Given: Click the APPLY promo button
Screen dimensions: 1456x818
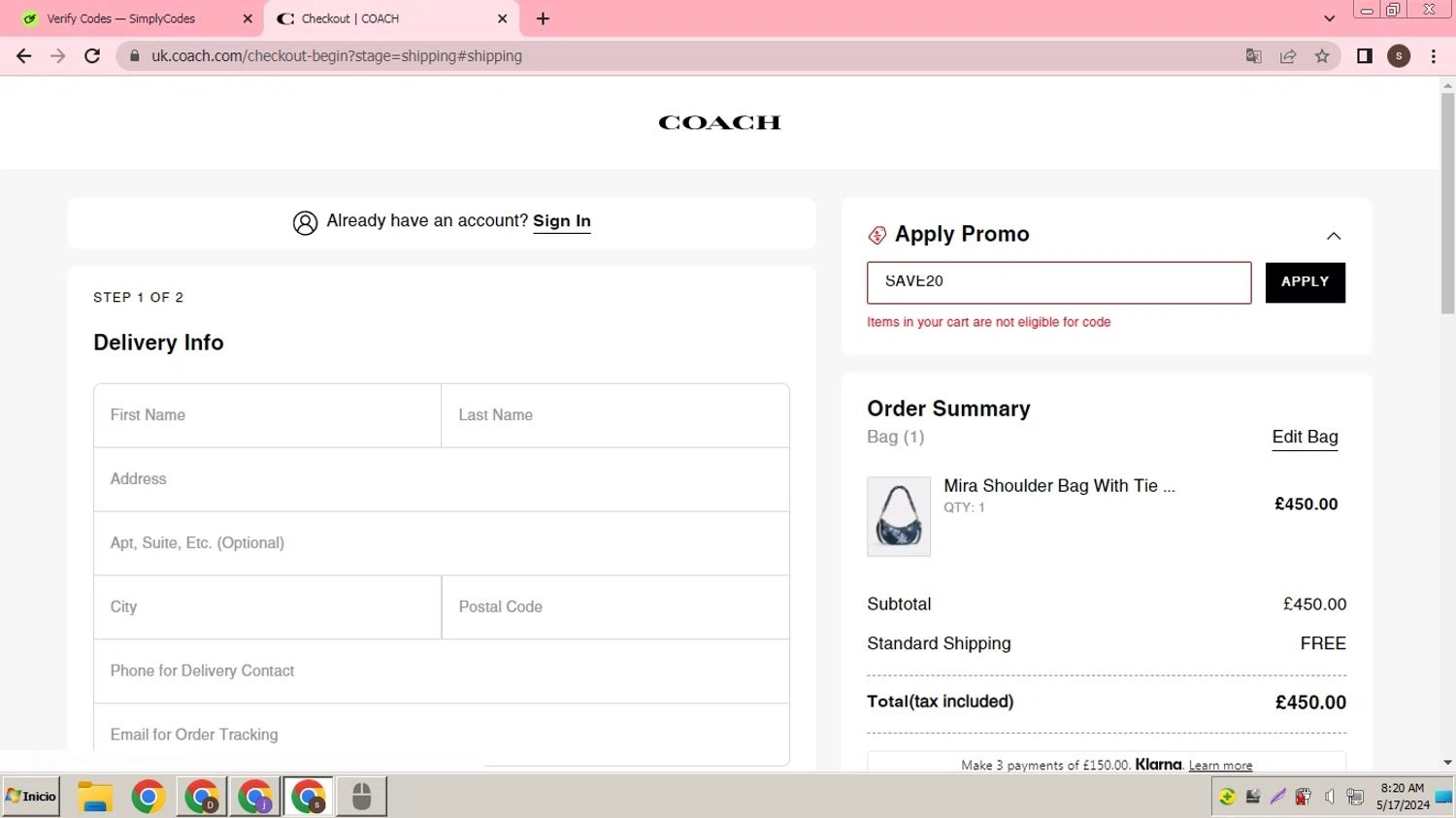Looking at the screenshot, I should pyautogui.click(x=1306, y=282).
